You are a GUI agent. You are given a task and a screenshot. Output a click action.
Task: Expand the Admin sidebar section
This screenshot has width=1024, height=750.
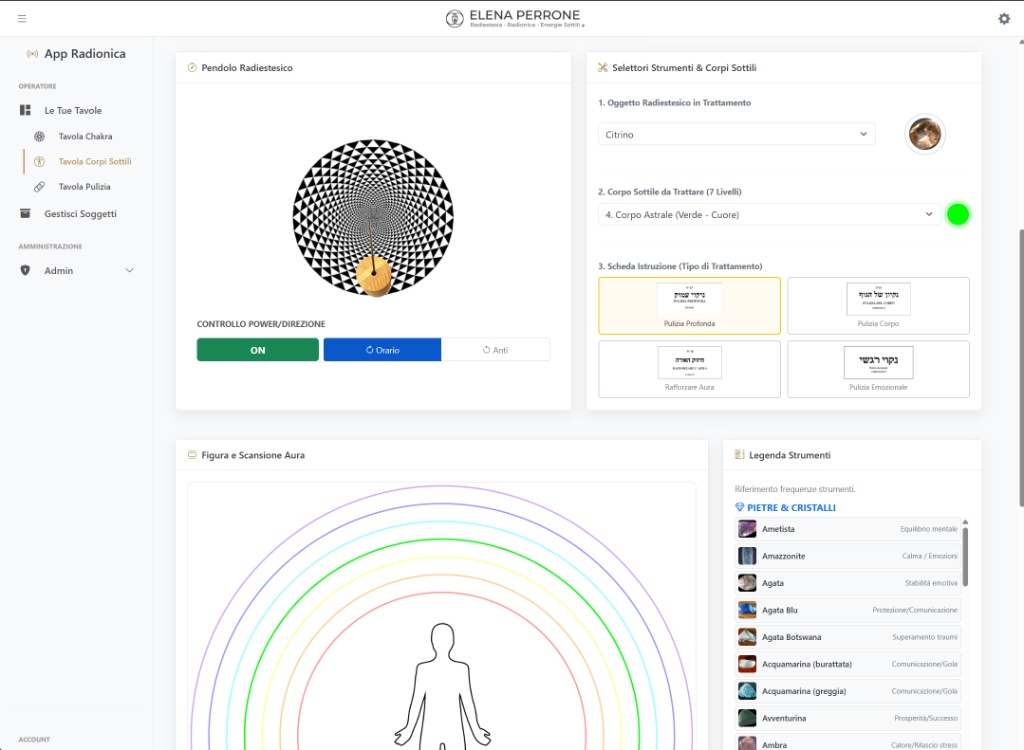129,270
